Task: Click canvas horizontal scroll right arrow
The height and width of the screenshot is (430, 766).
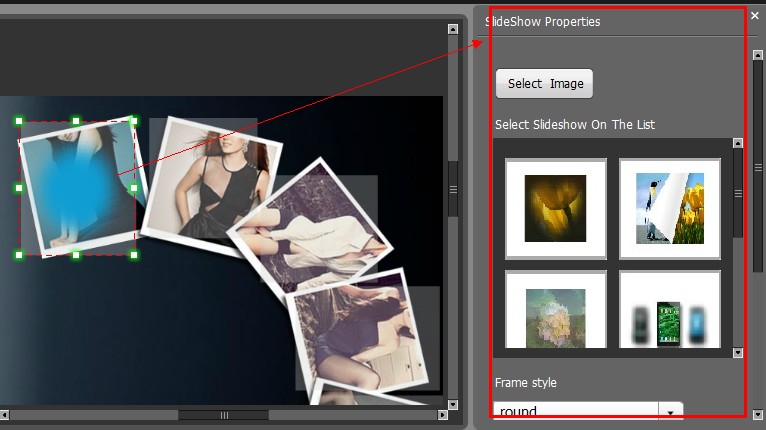Action: (443, 415)
